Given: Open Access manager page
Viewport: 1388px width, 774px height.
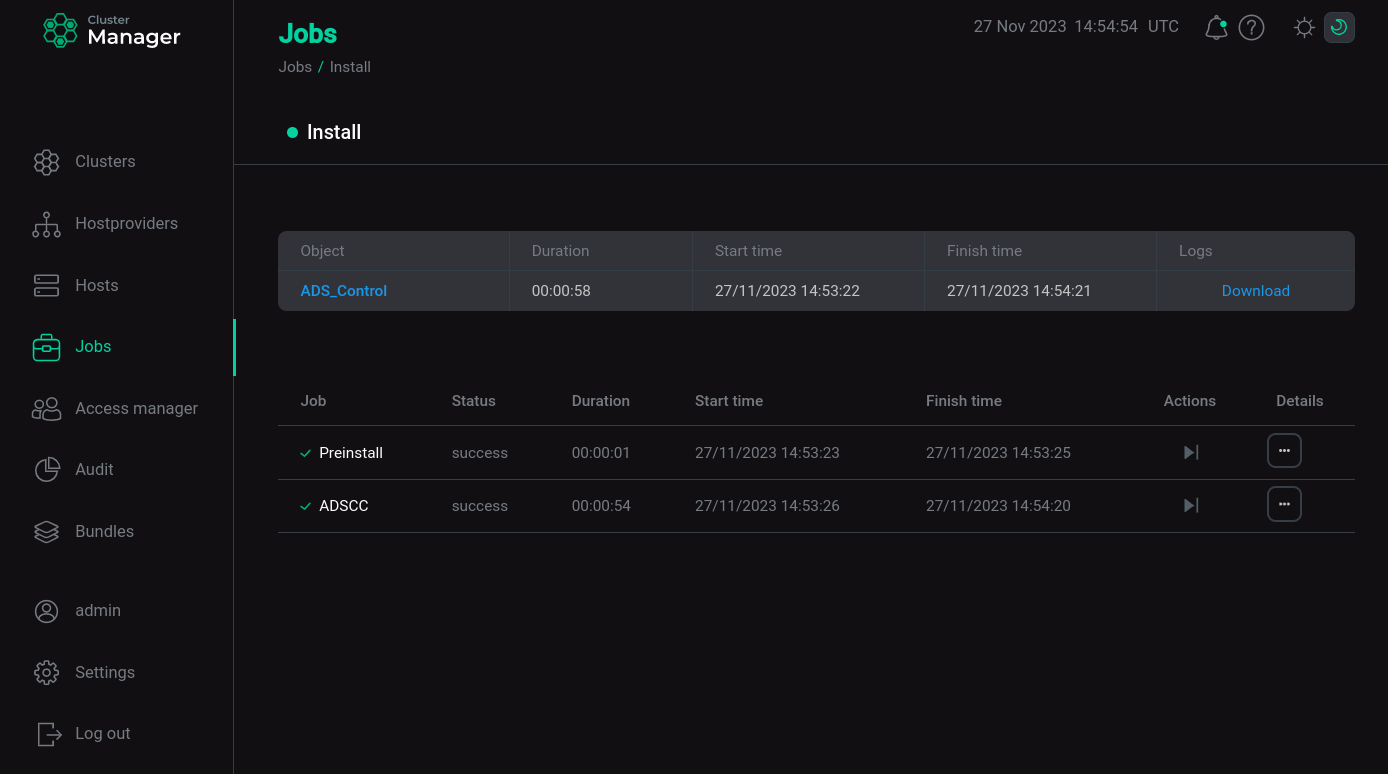Looking at the screenshot, I should click(x=136, y=409).
